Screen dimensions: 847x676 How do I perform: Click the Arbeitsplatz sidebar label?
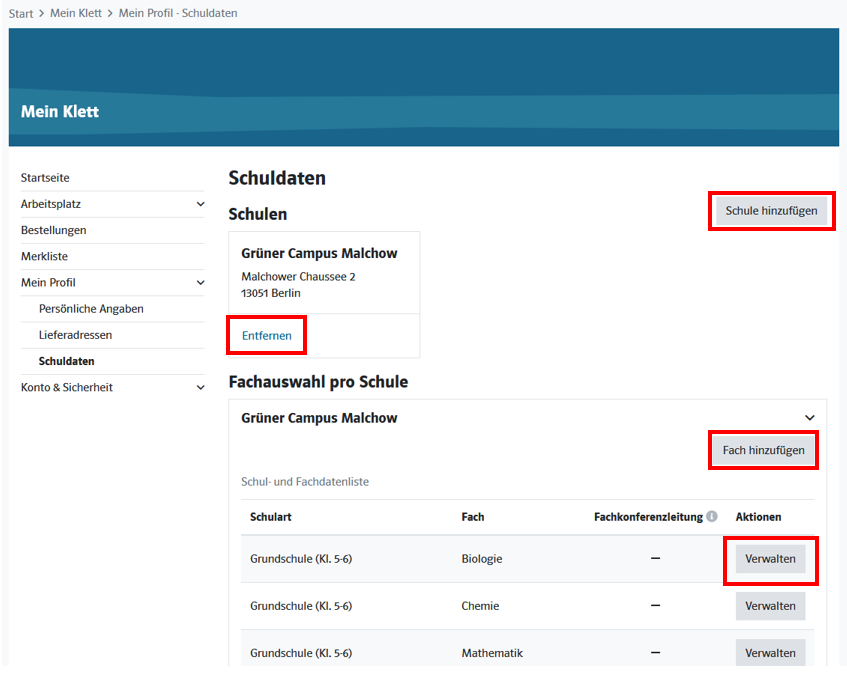51,204
